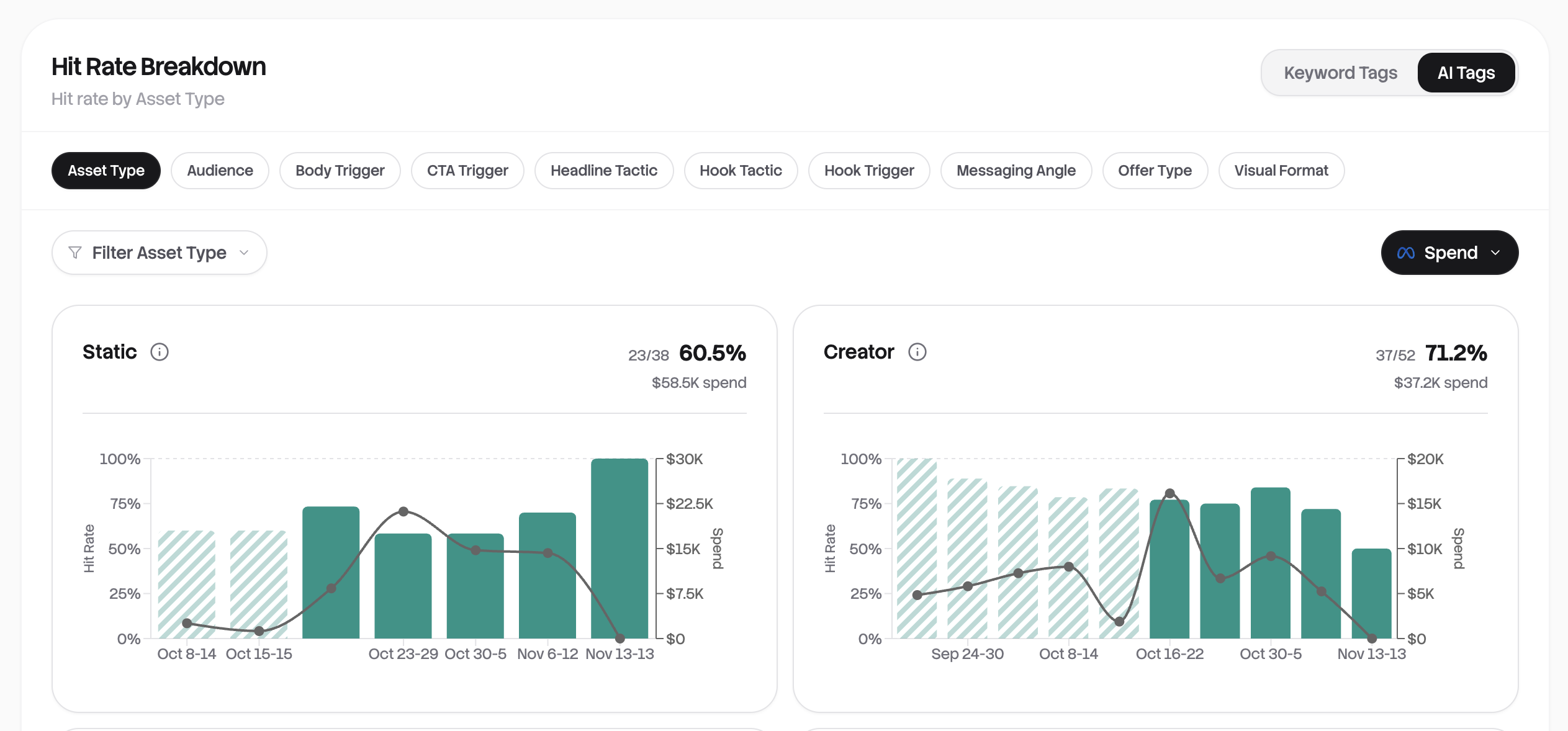Viewport: 1568px width, 731px height.
Task: Toggle the Audience tag category
Action: 220,170
